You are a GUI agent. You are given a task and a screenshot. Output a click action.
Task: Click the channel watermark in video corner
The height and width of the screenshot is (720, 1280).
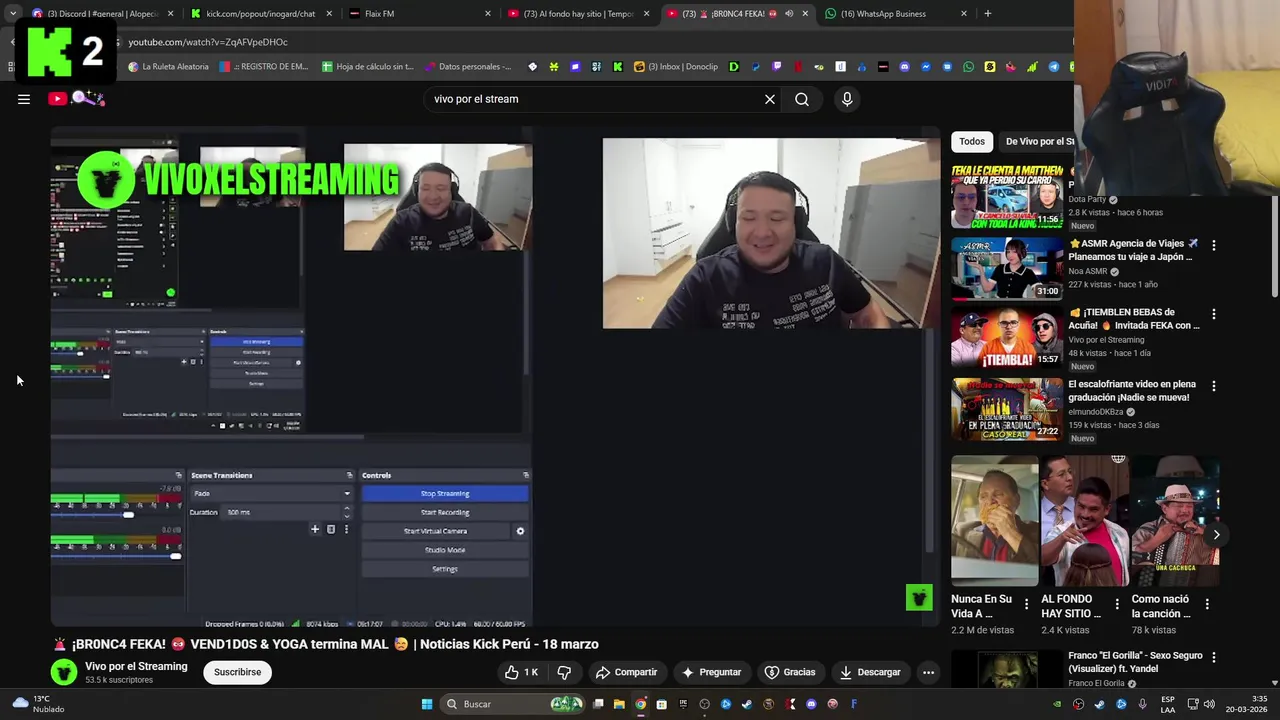tap(918, 597)
